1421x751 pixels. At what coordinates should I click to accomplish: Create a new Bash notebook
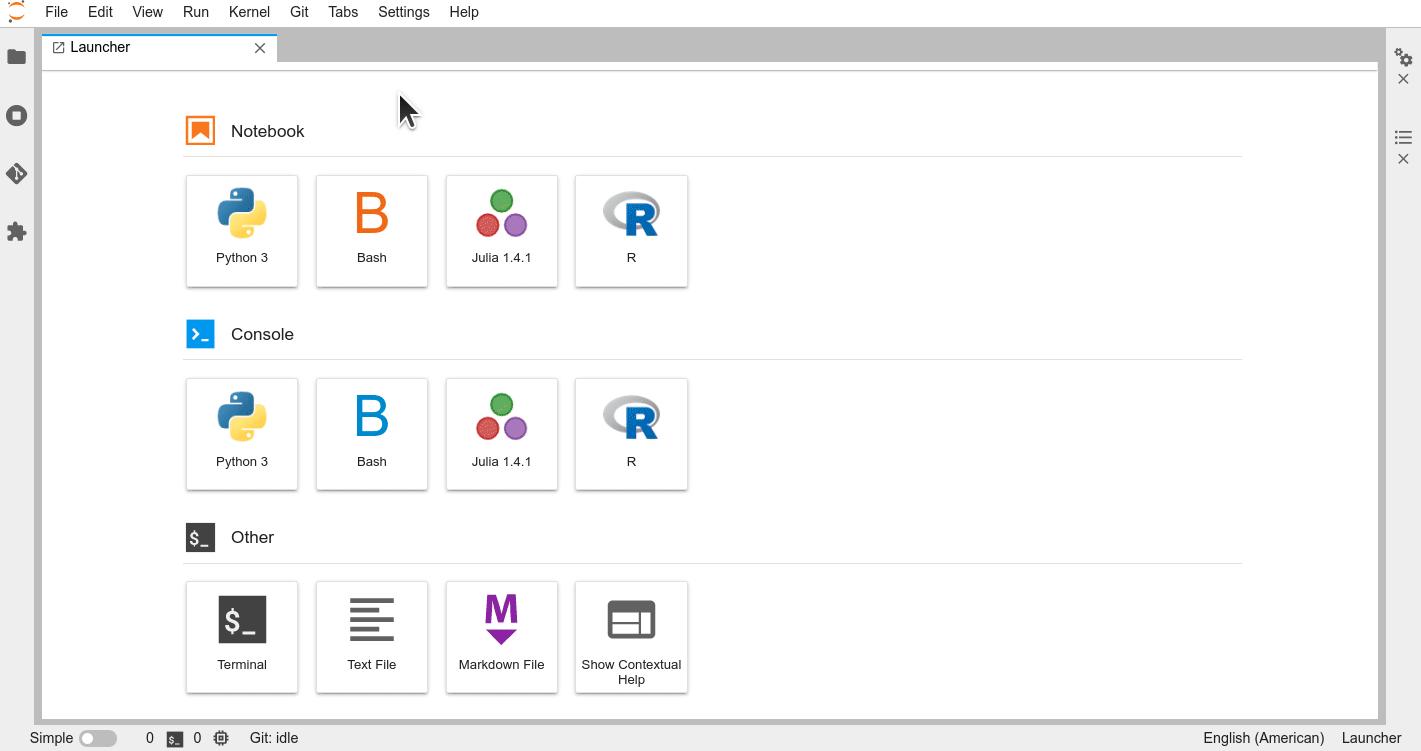click(372, 231)
